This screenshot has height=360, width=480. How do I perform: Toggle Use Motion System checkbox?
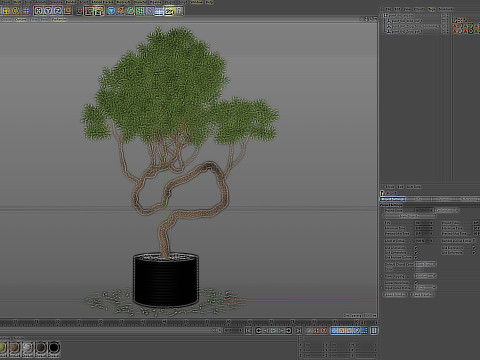pos(416,257)
